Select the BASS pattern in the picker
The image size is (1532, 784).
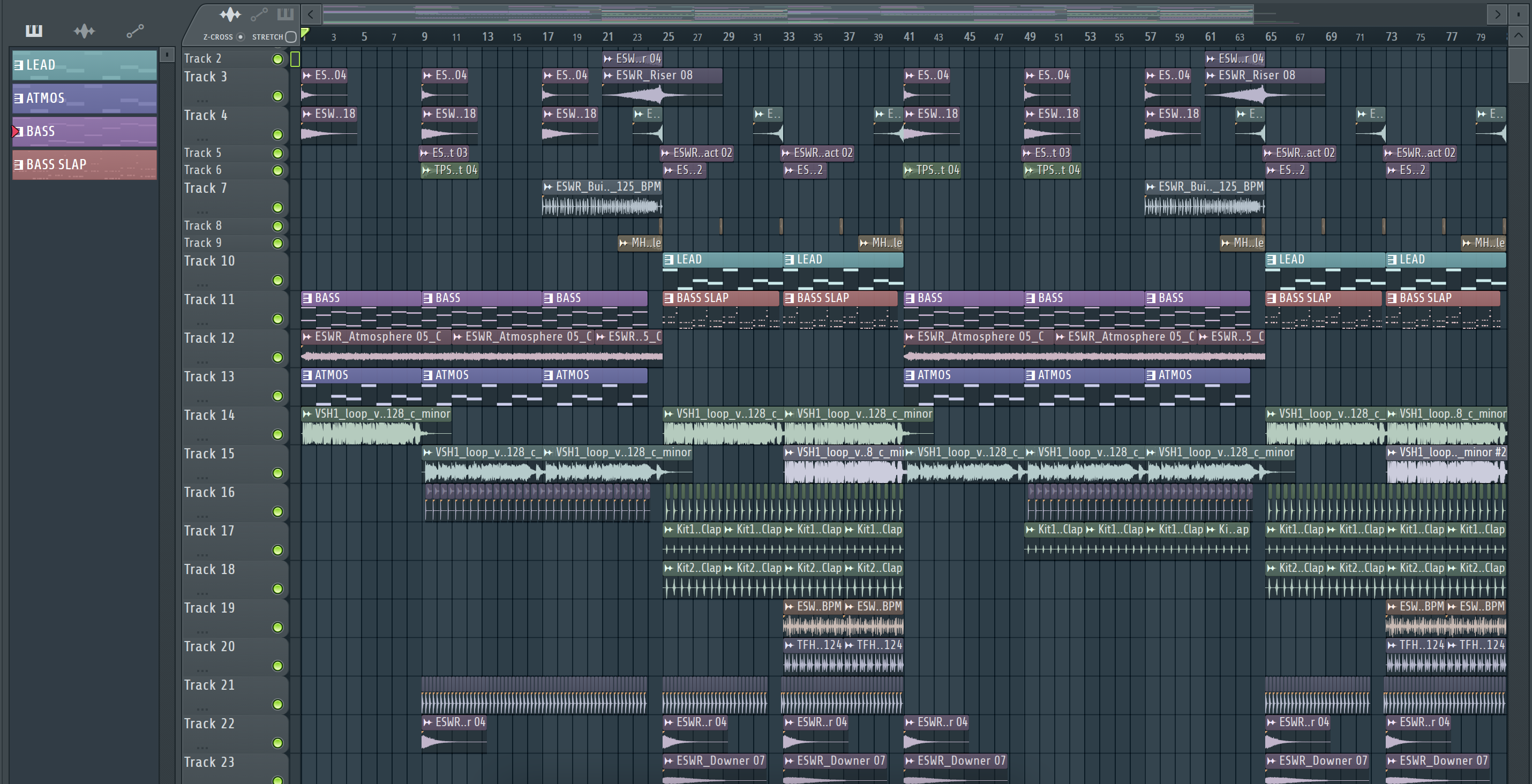[x=85, y=132]
